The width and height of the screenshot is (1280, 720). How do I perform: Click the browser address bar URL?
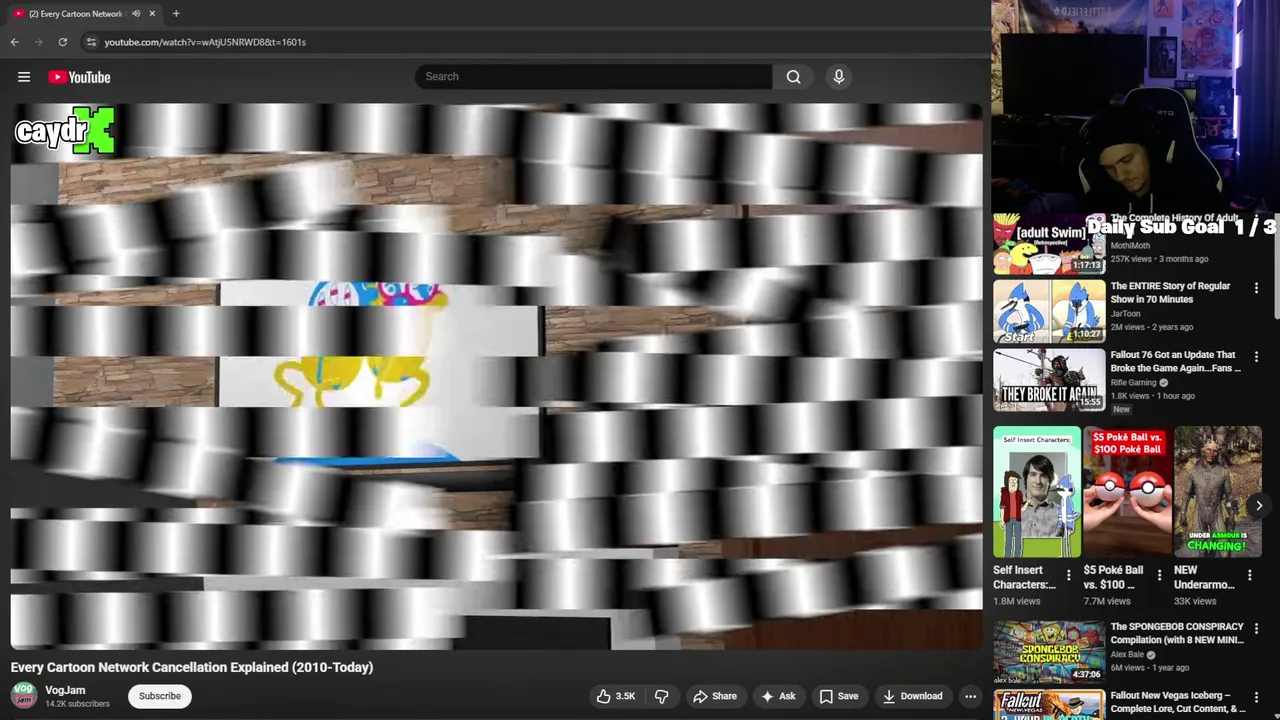pyautogui.click(x=205, y=42)
